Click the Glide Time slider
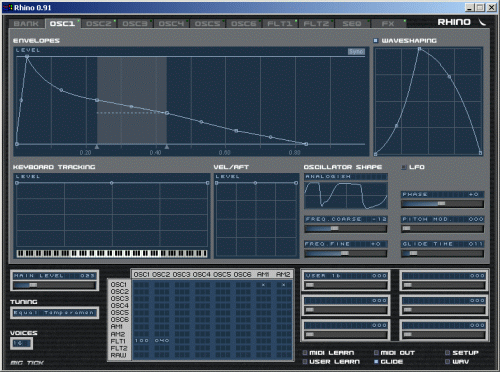Screen dimensions: 500x372 (442, 253)
